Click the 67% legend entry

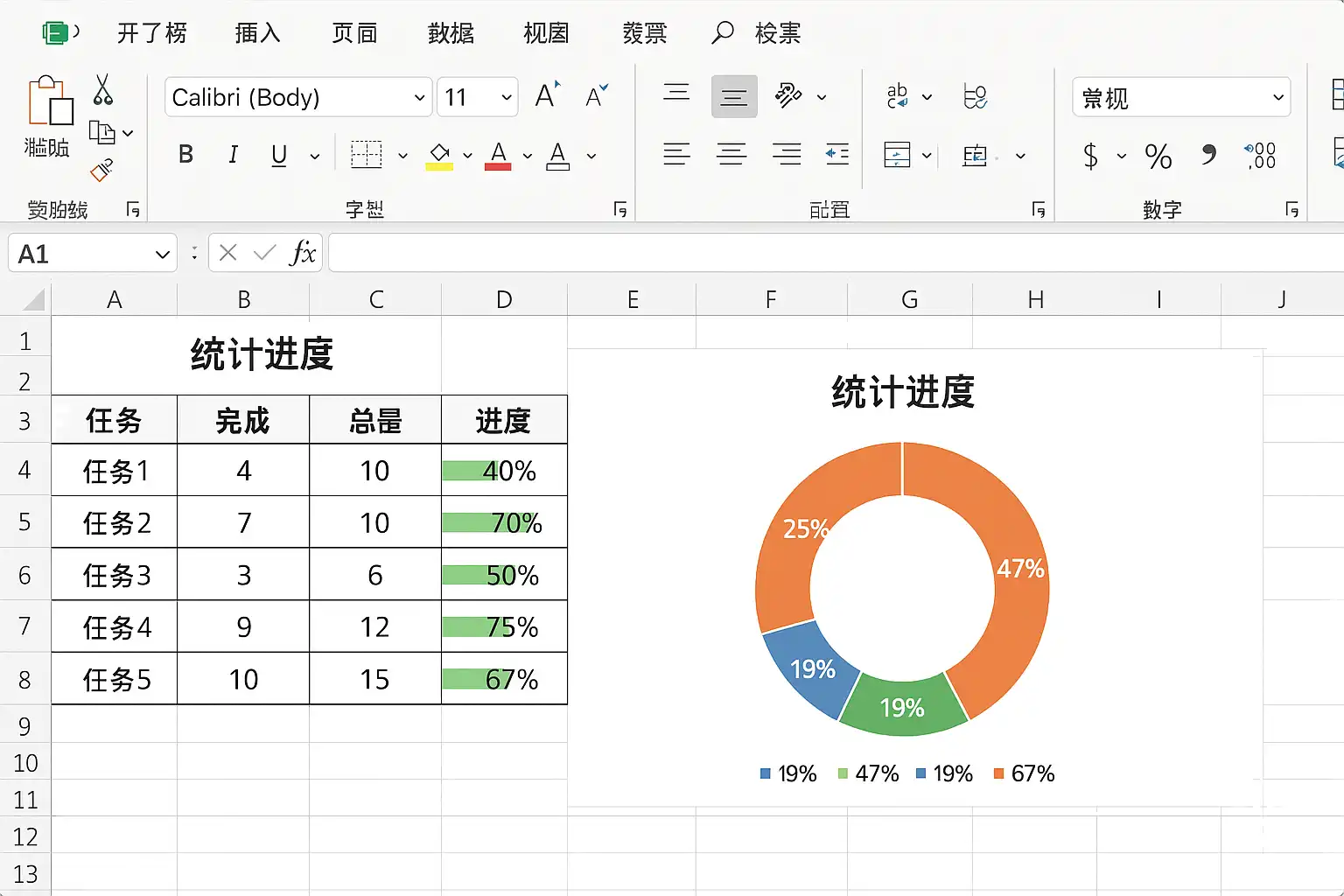[1025, 773]
